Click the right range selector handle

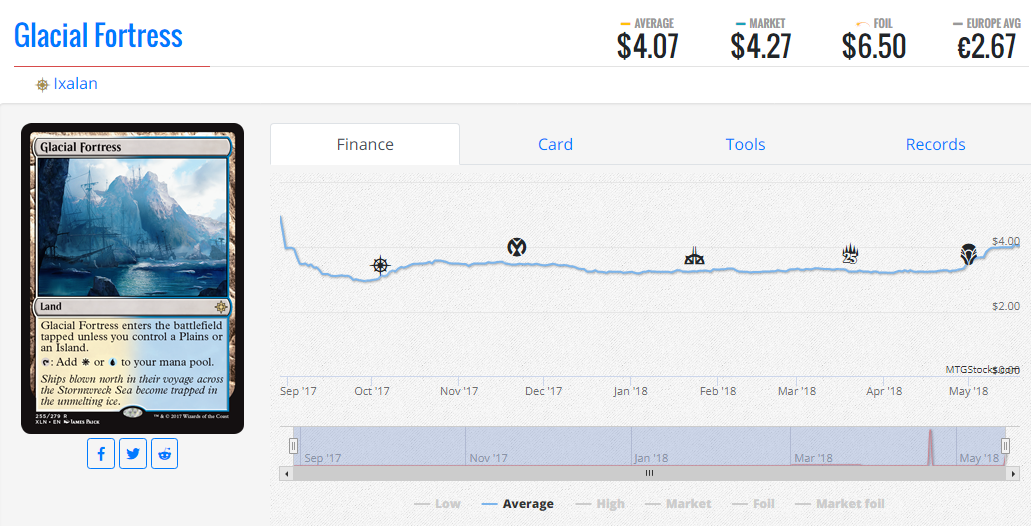(1005, 446)
